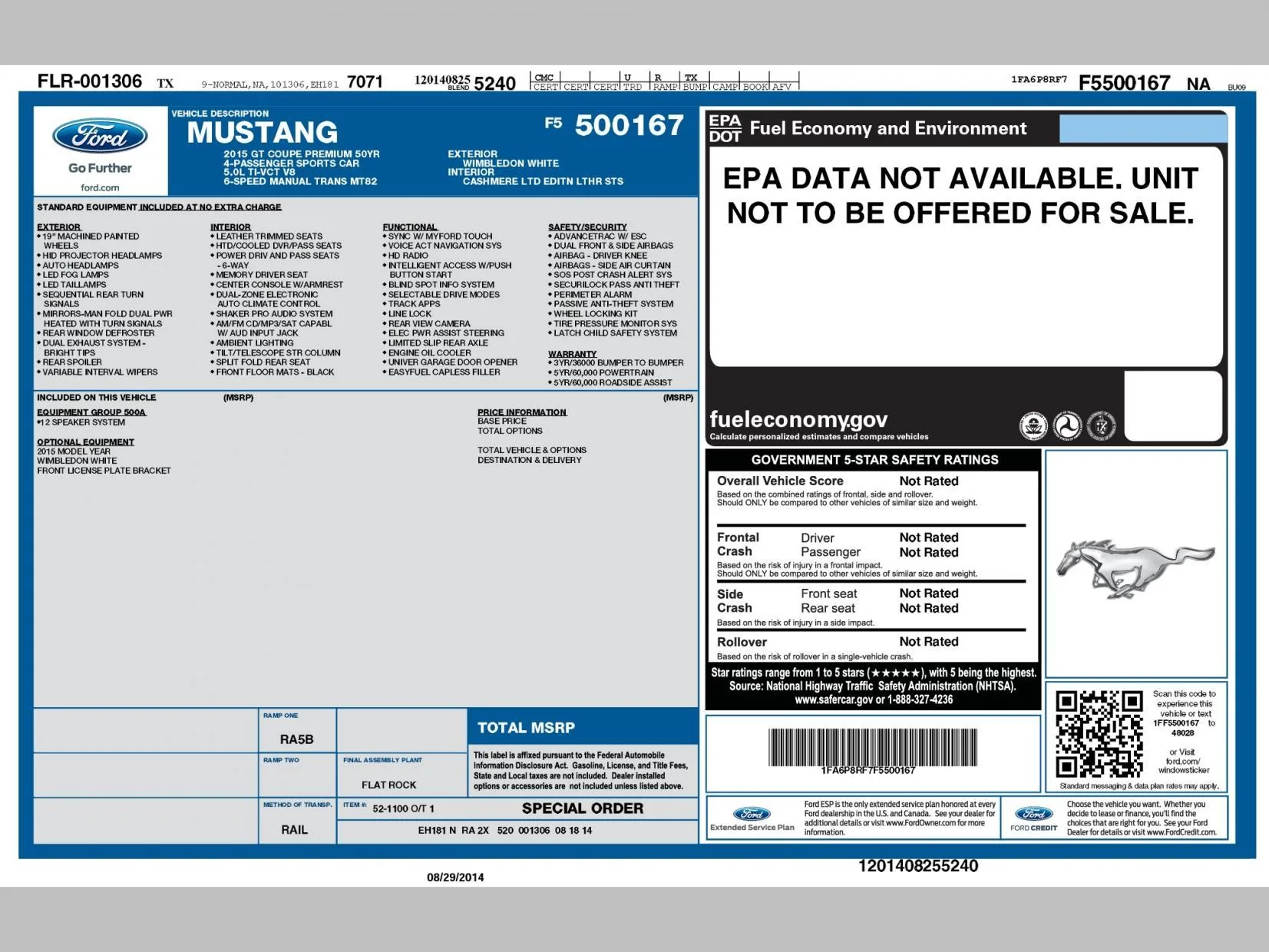Image resolution: width=1269 pixels, height=952 pixels.
Task: Click the 08/29/2014 date
Action: 455,878
